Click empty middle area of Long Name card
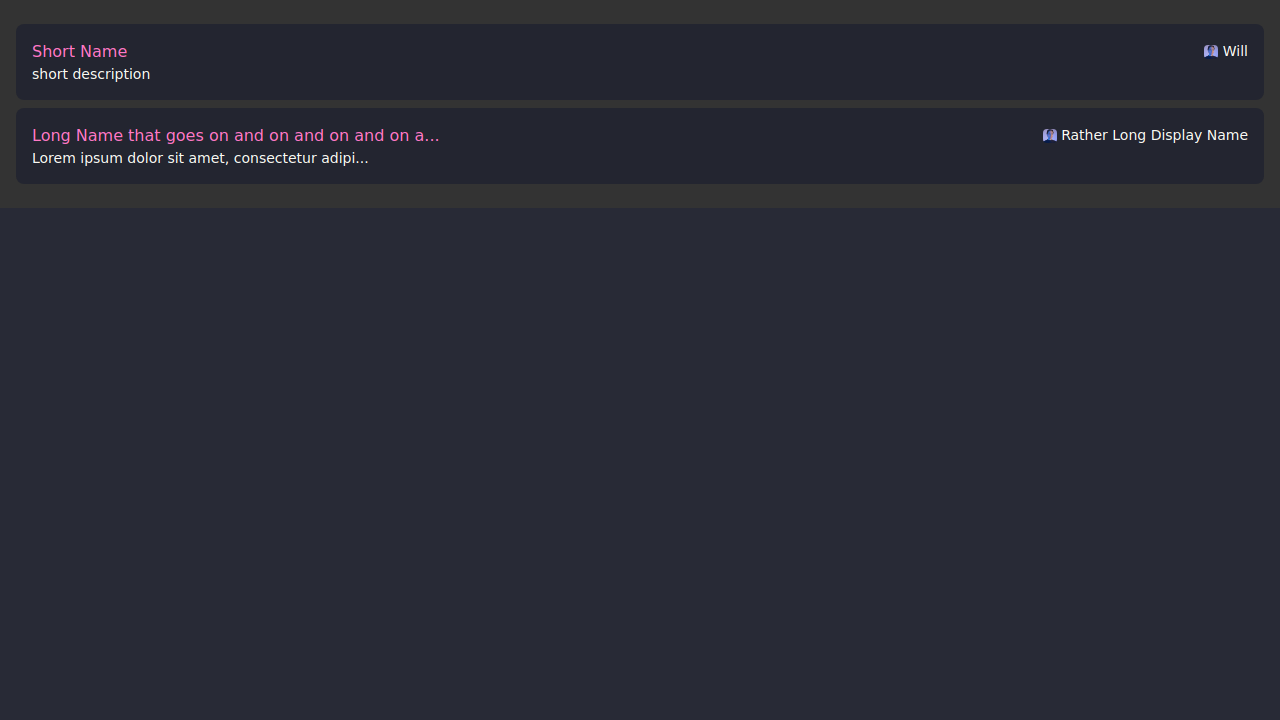1280x720 pixels. [x=740, y=146]
